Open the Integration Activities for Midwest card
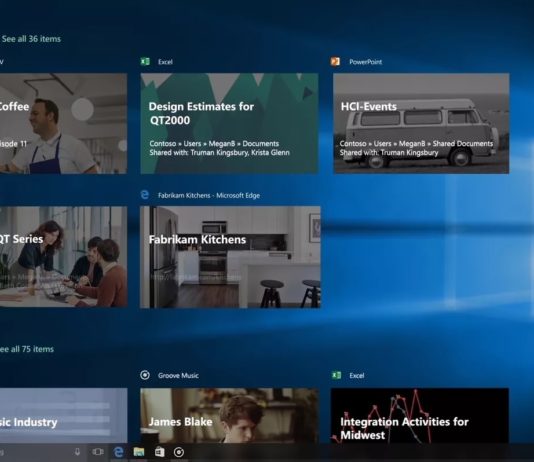This screenshot has width=534, height=462. click(x=420, y=415)
